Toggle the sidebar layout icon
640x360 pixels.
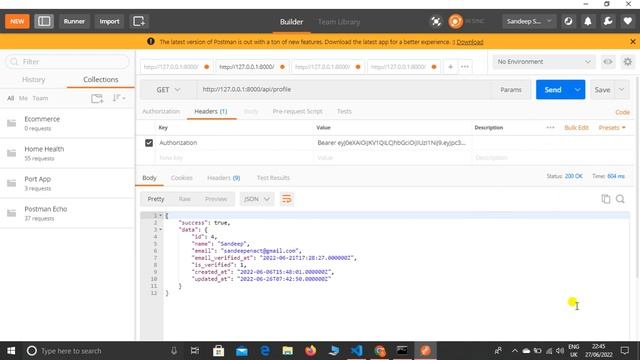click(44, 21)
